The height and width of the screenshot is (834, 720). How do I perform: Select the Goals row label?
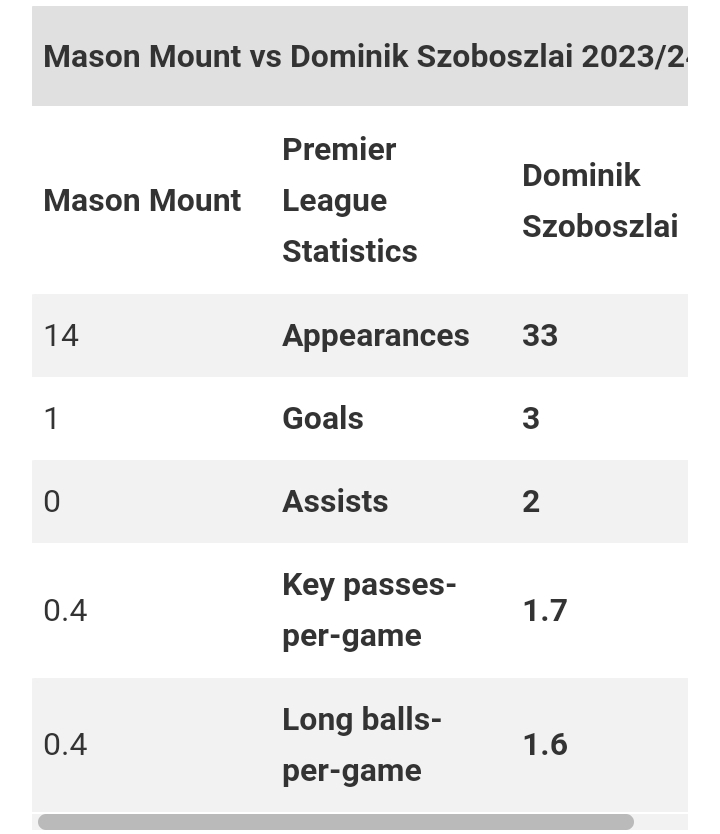click(323, 419)
